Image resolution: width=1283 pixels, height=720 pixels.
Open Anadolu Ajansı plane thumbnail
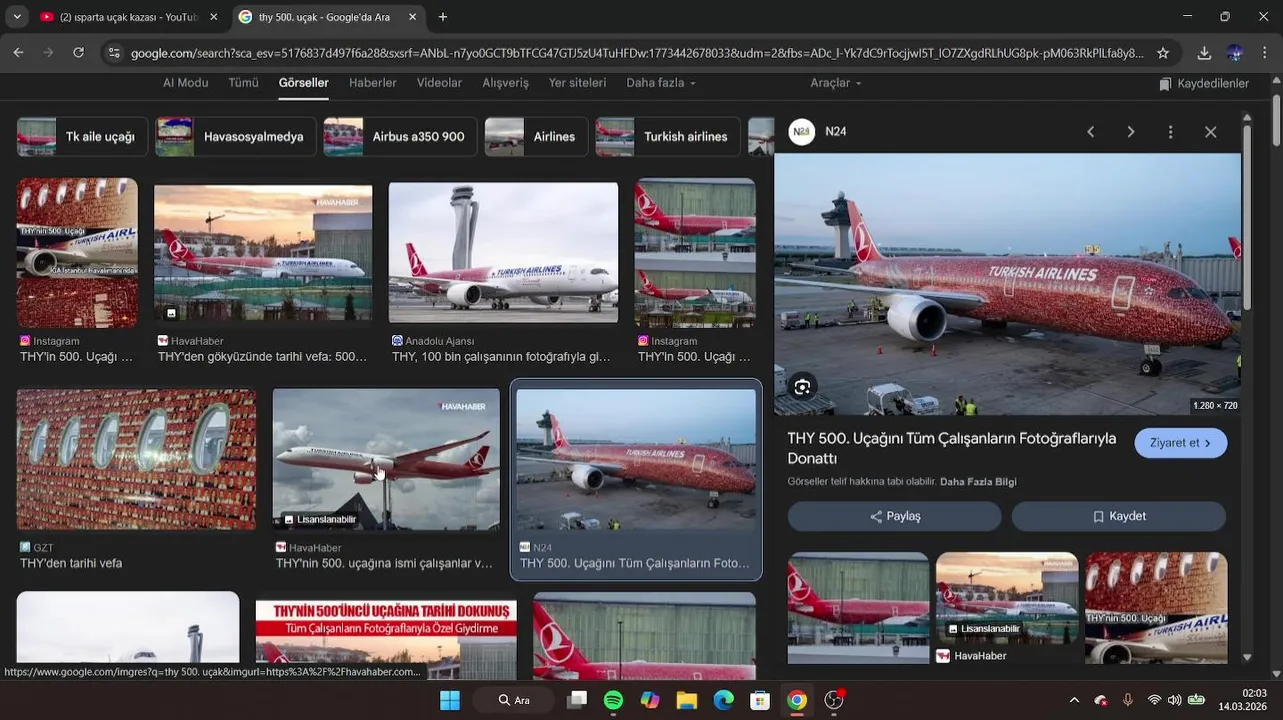pyautogui.click(x=503, y=252)
